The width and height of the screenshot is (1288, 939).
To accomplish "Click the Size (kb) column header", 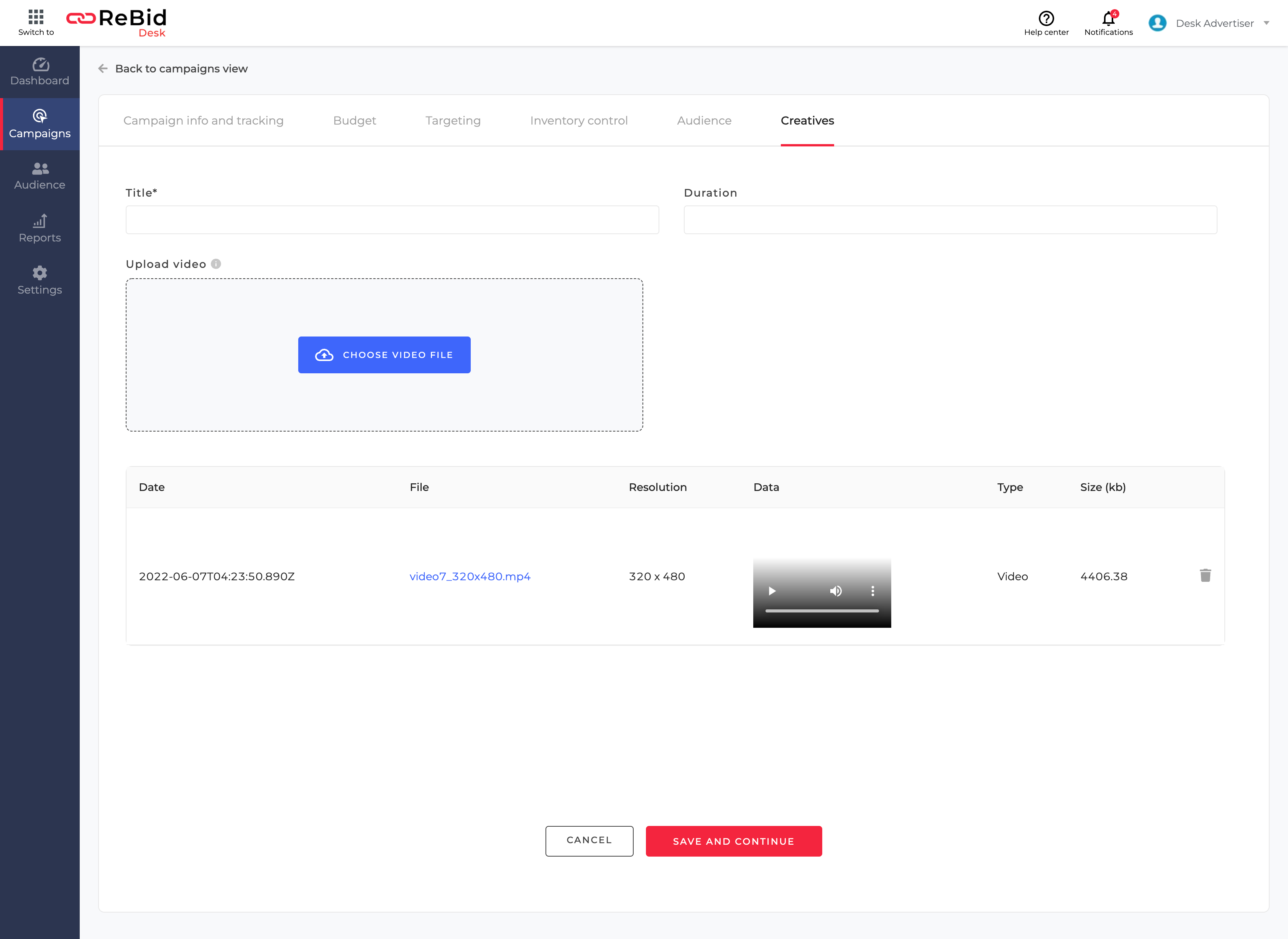I will [x=1103, y=487].
